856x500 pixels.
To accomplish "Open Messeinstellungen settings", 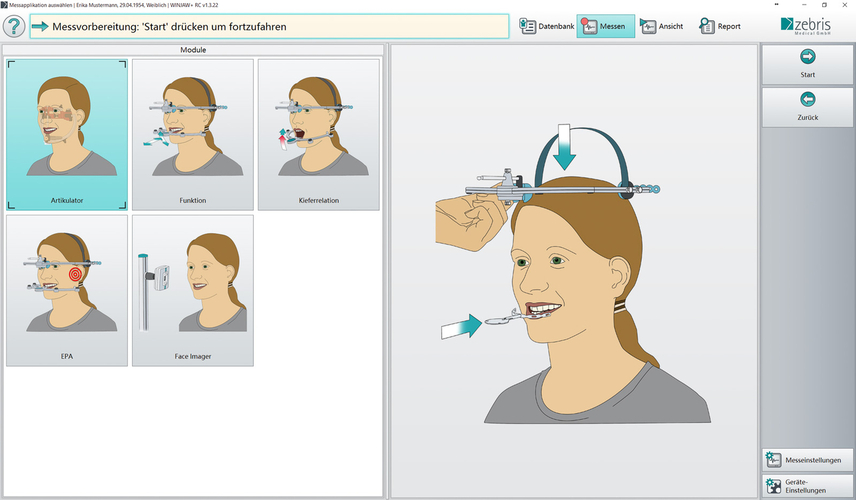I will pyautogui.click(x=807, y=460).
